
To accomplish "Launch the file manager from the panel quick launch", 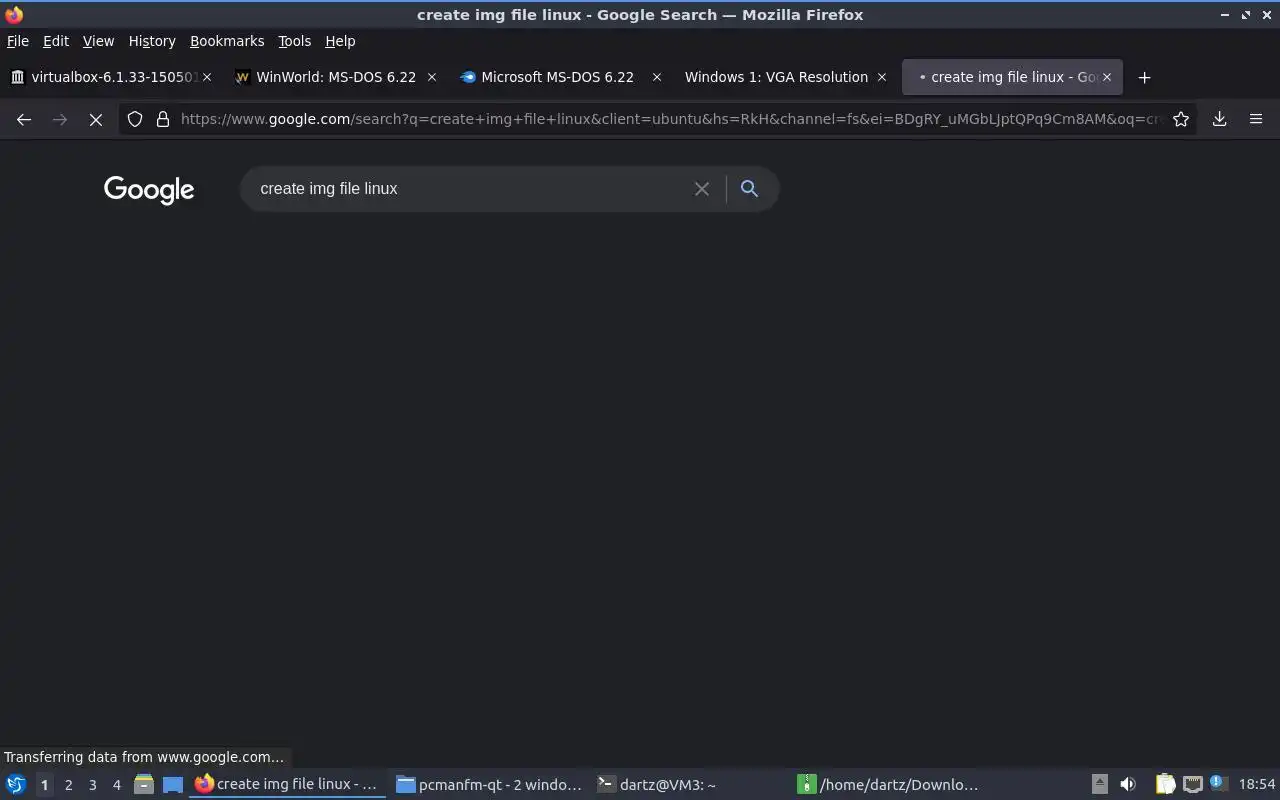I will click(144, 784).
